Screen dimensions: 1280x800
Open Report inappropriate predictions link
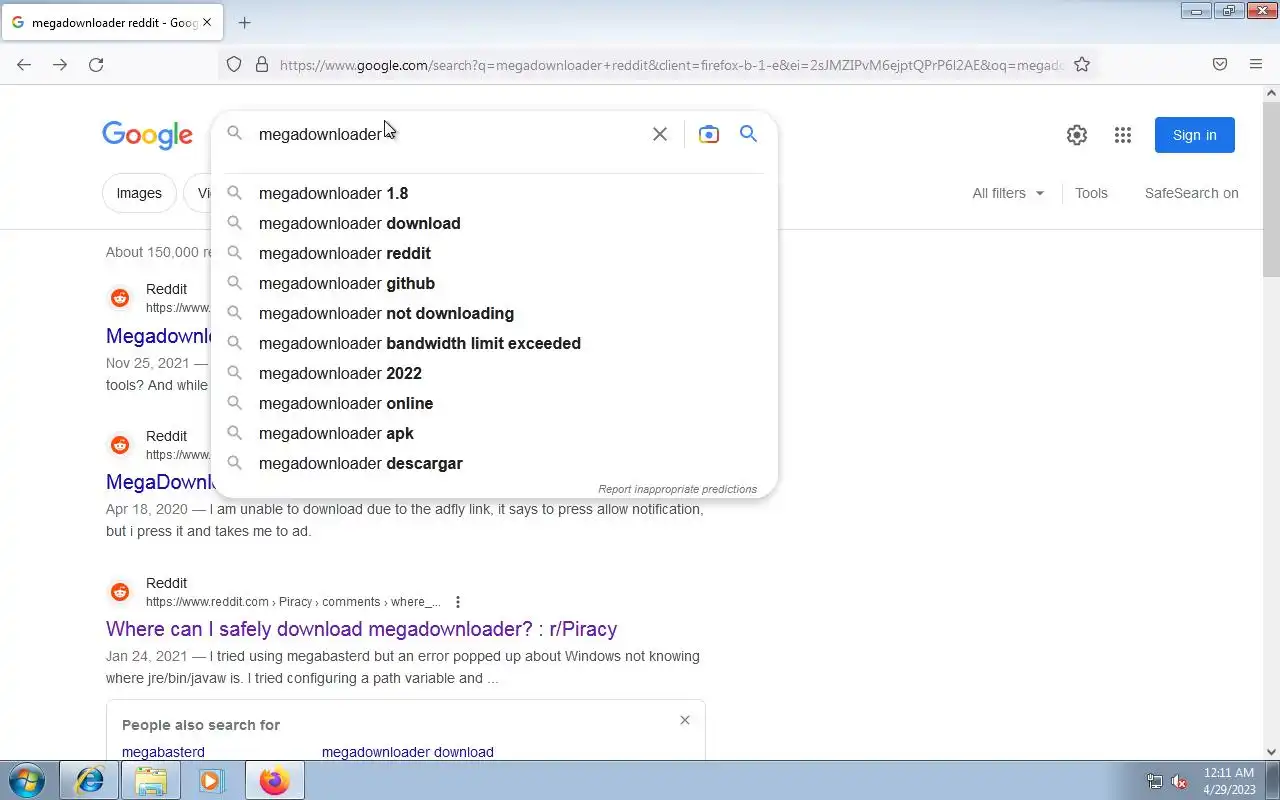(x=677, y=489)
